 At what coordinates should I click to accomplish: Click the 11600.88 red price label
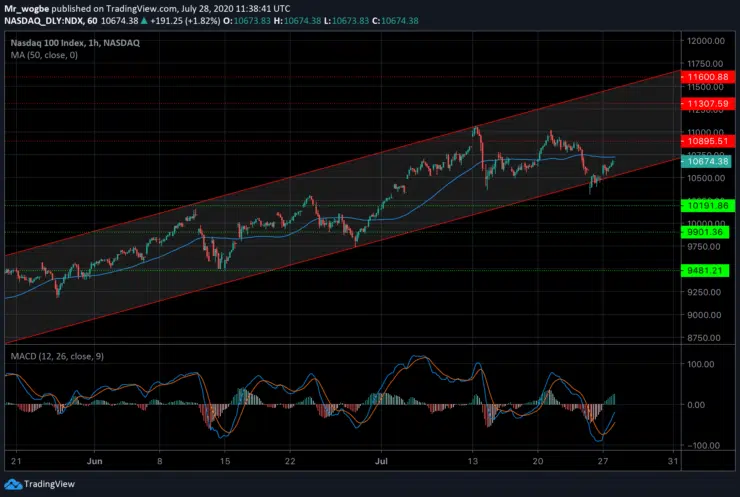[x=706, y=77]
